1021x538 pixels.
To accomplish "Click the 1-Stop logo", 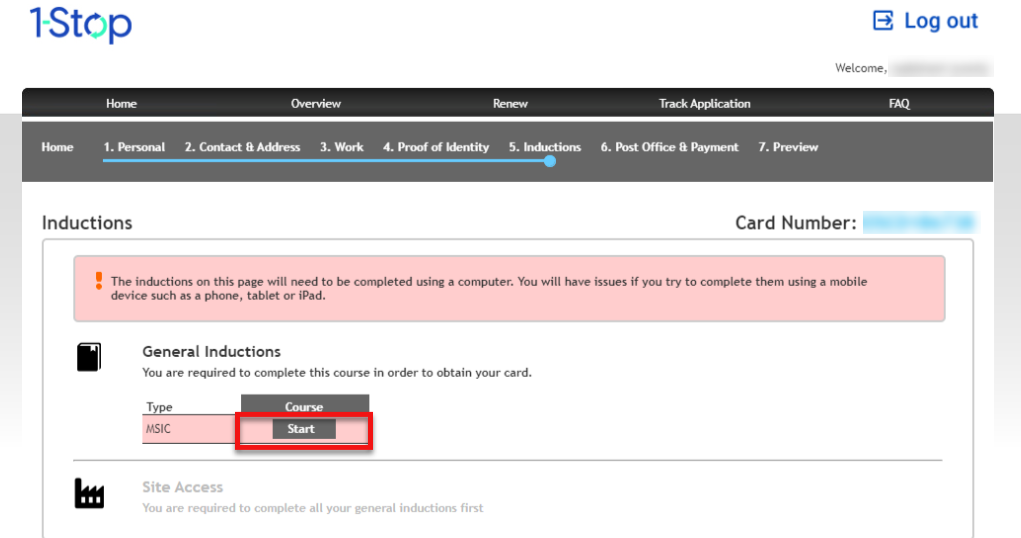I will pyautogui.click(x=81, y=25).
